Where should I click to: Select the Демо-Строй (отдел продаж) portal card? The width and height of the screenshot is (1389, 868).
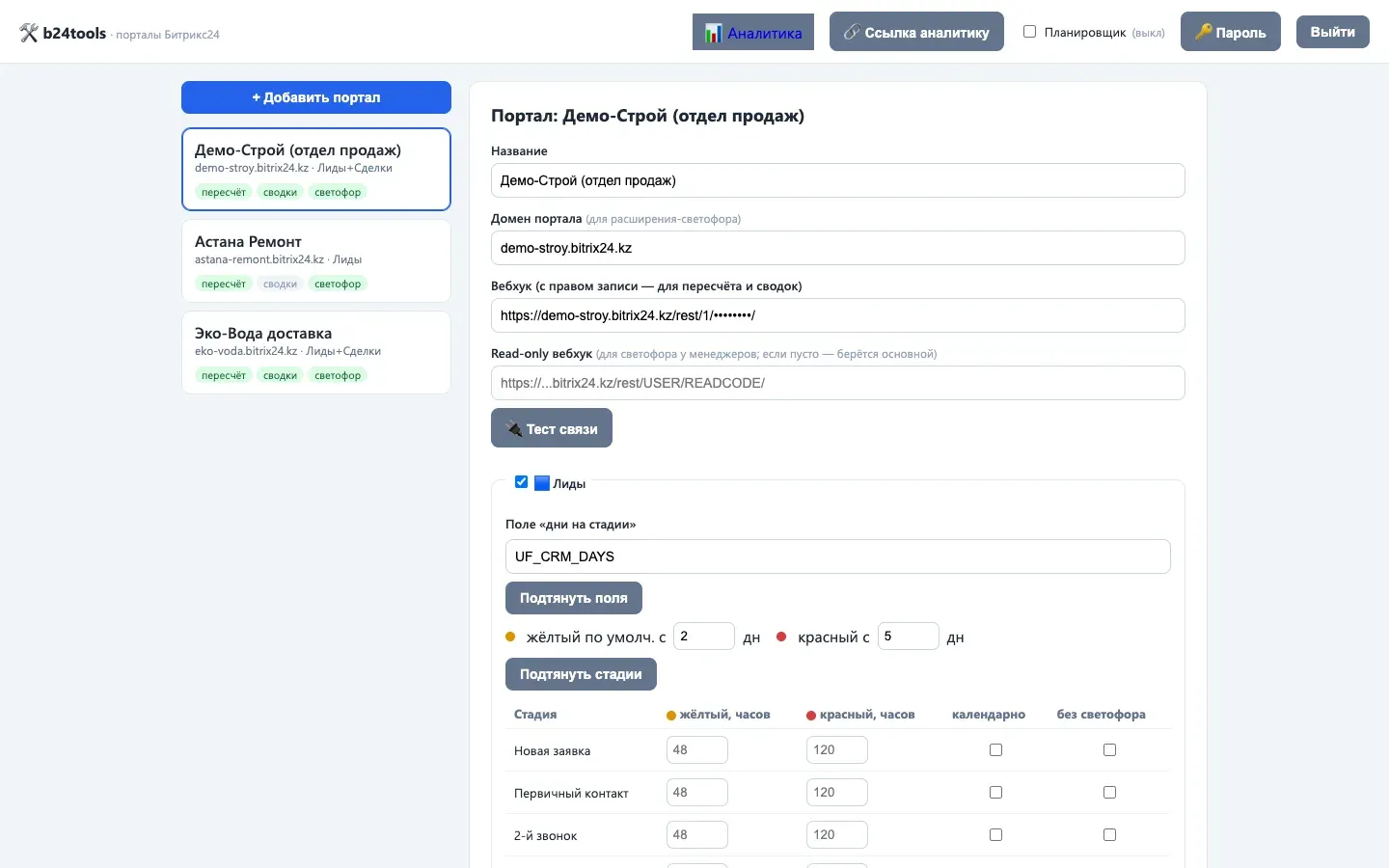coord(316,169)
